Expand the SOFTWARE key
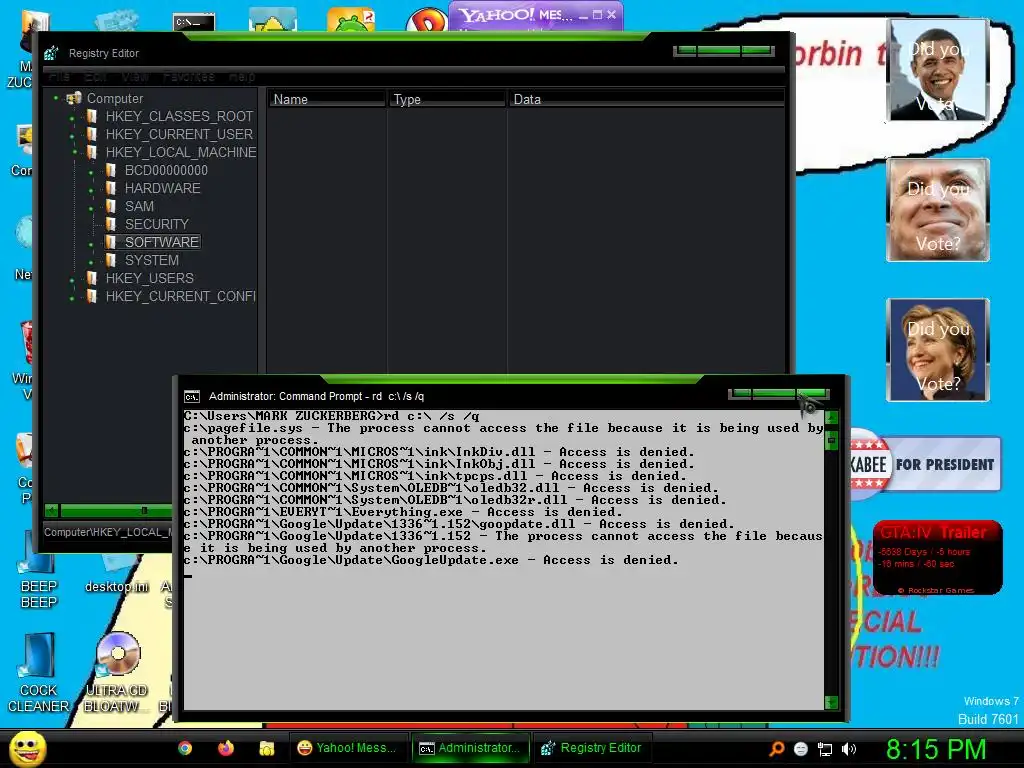Viewport: 1024px width, 768px height. [91, 244]
